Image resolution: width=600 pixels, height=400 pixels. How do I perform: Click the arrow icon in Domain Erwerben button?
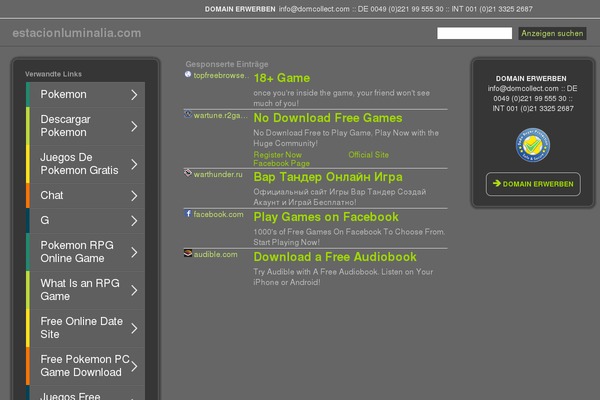pyautogui.click(x=497, y=183)
